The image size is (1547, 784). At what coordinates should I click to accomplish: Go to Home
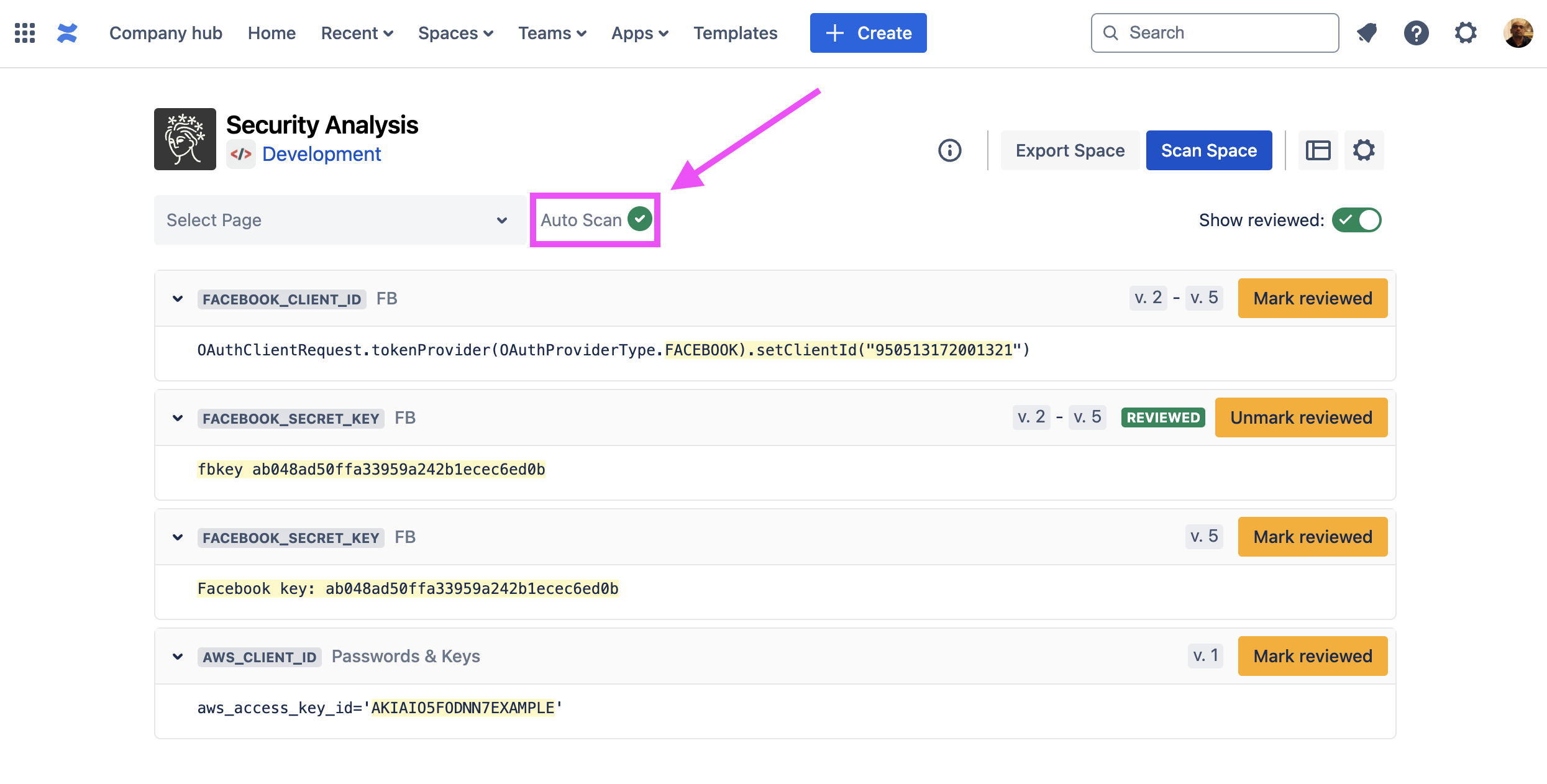(x=272, y=33)
